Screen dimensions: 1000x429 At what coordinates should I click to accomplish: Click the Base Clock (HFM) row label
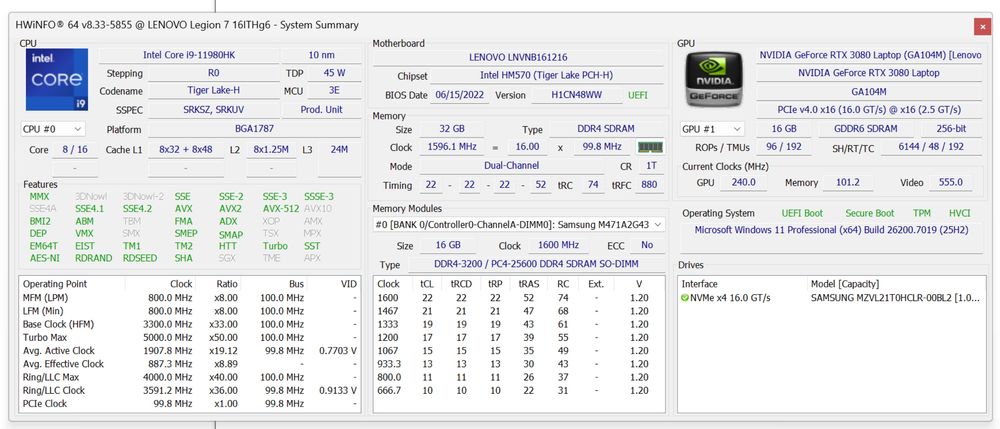click(x=58, y=324)
